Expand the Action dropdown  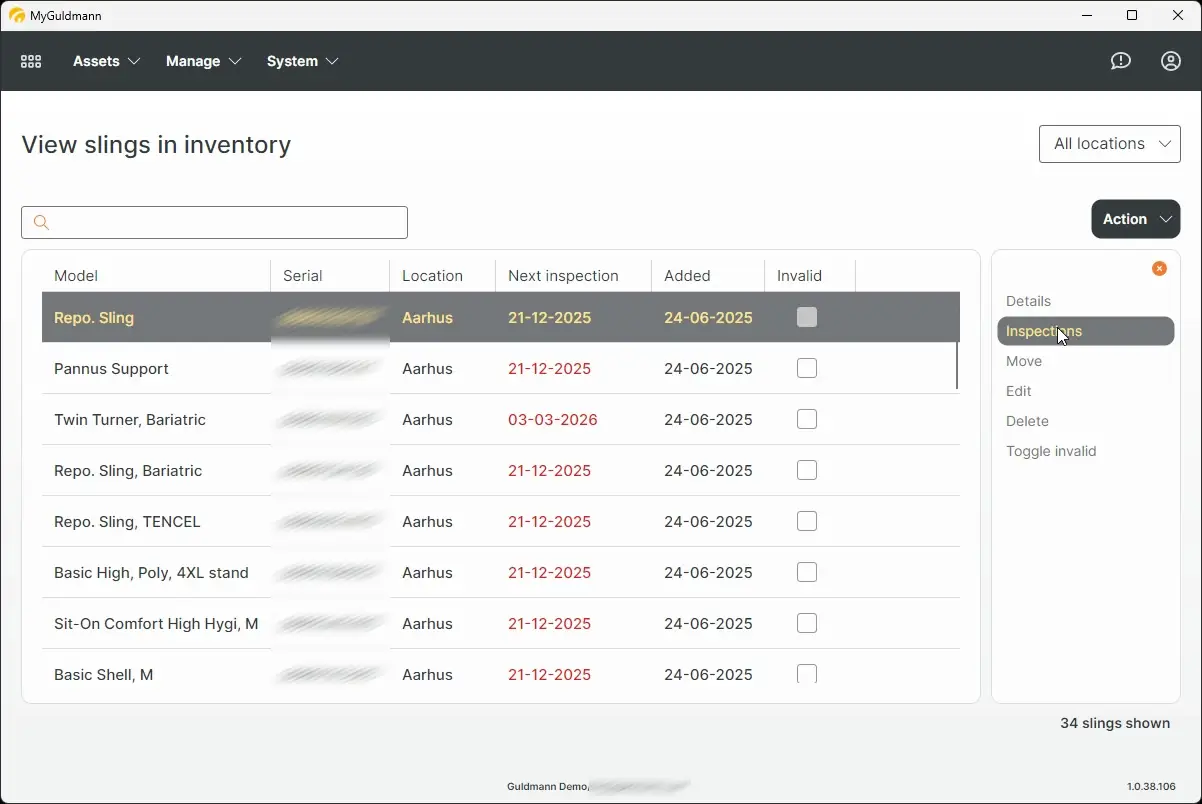pos(1135,219)
